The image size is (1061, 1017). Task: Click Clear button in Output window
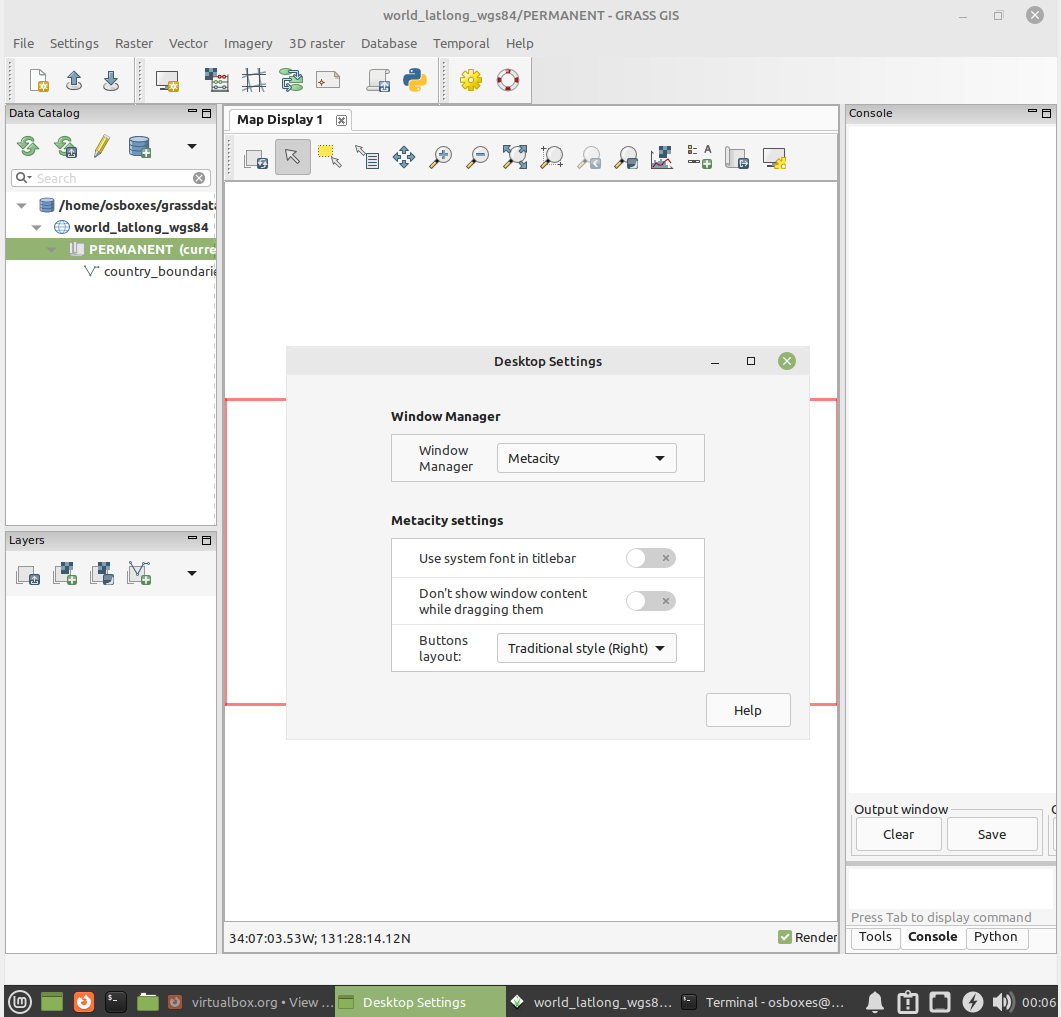click(x=899, y=834)
